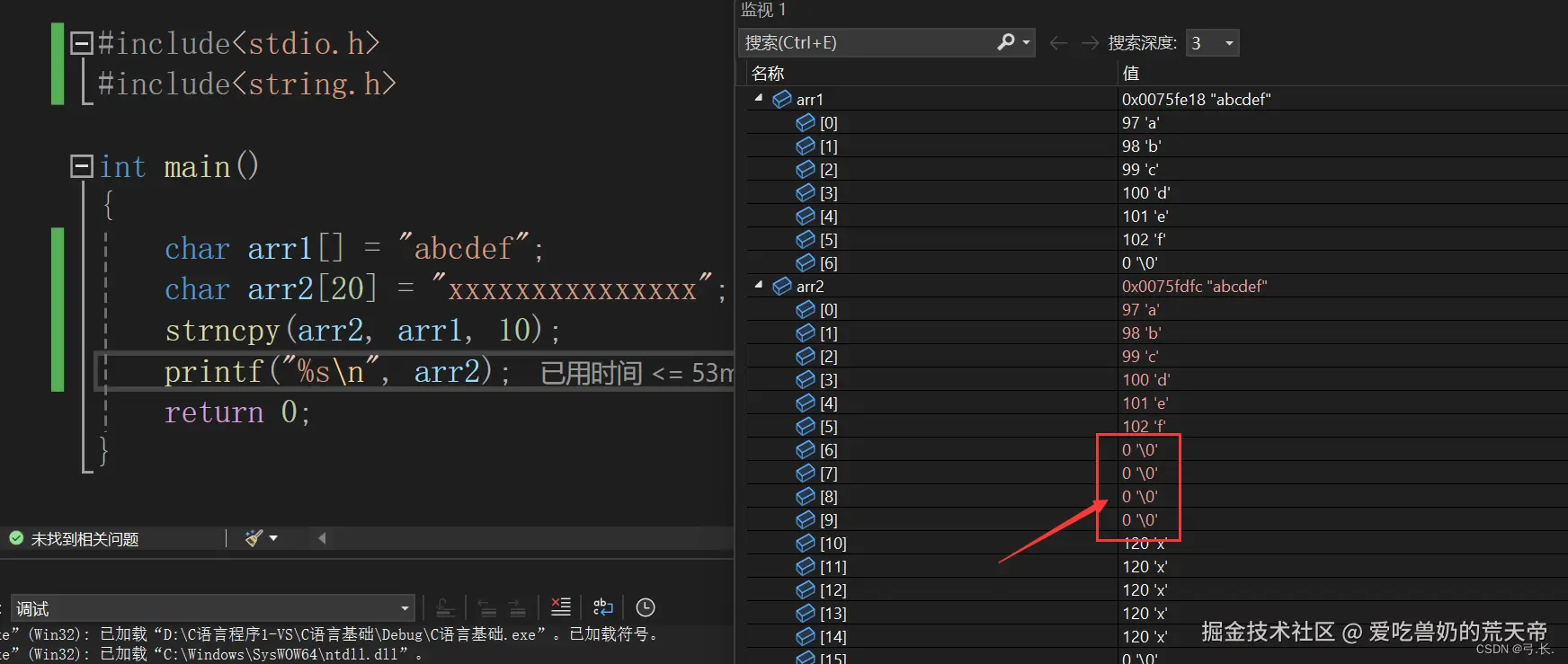
Task: Select arr1 element [2] row
Action: 1157,169
